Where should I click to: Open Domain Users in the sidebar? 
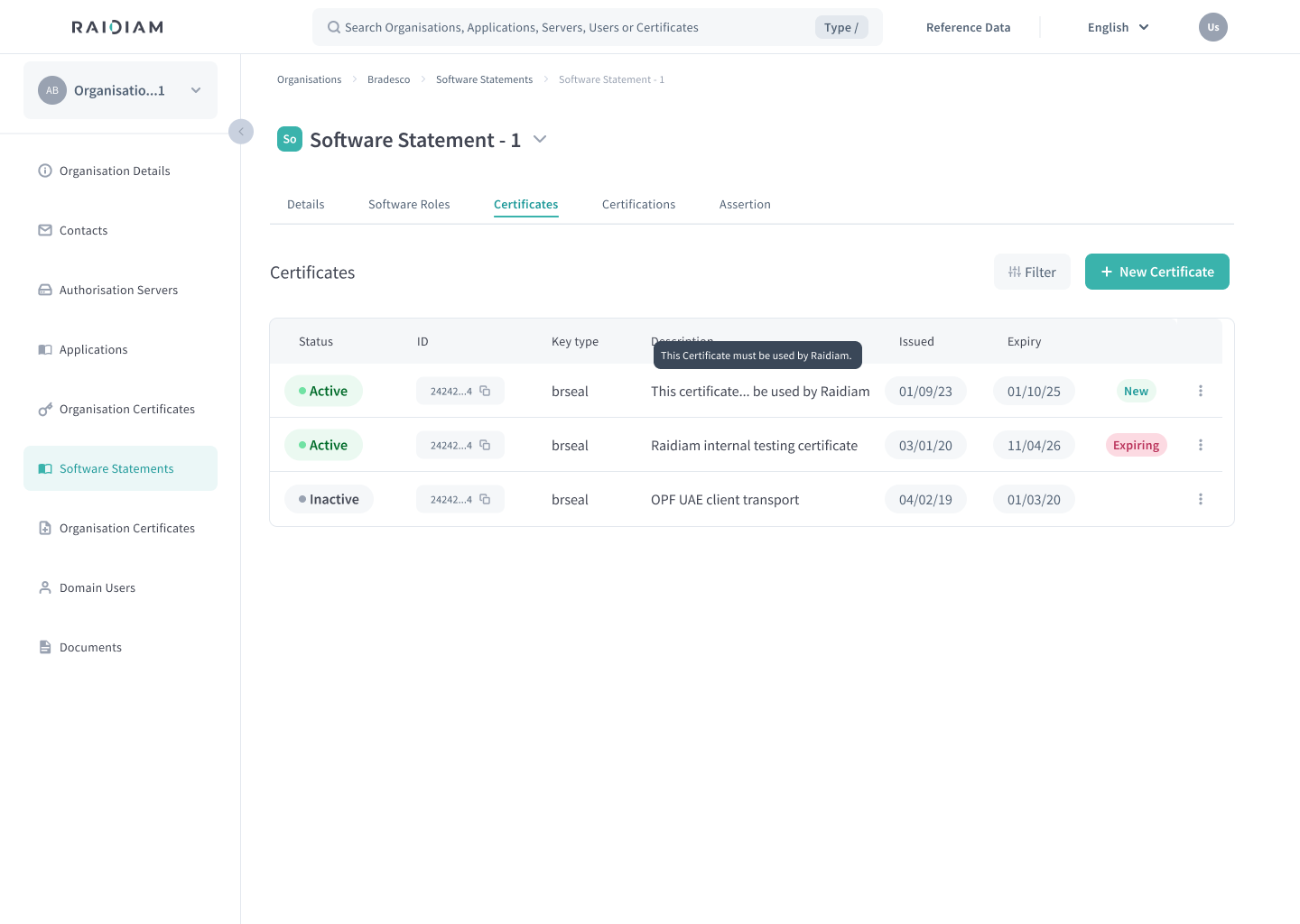point(97,587)
